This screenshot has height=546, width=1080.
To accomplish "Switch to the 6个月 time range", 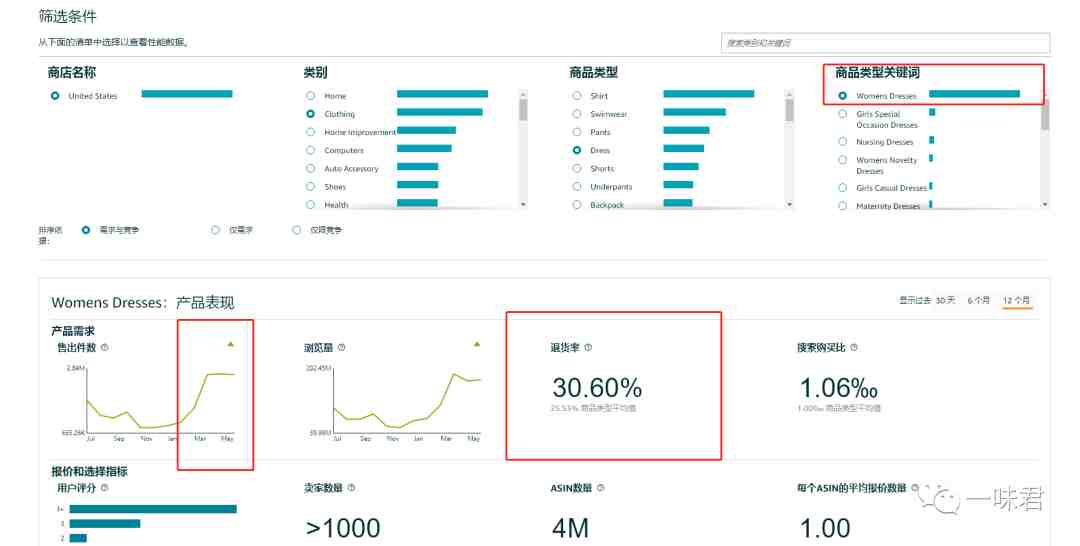I will [x=978, y=300].
